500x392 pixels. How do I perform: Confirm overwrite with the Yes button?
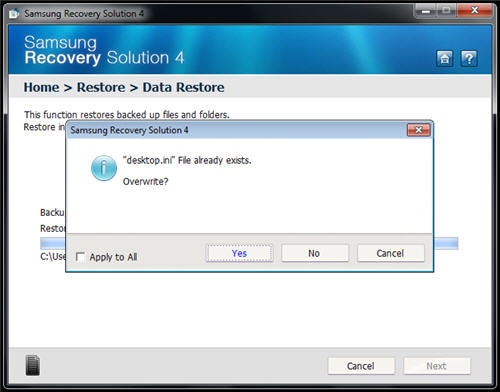tap(239, 253)
